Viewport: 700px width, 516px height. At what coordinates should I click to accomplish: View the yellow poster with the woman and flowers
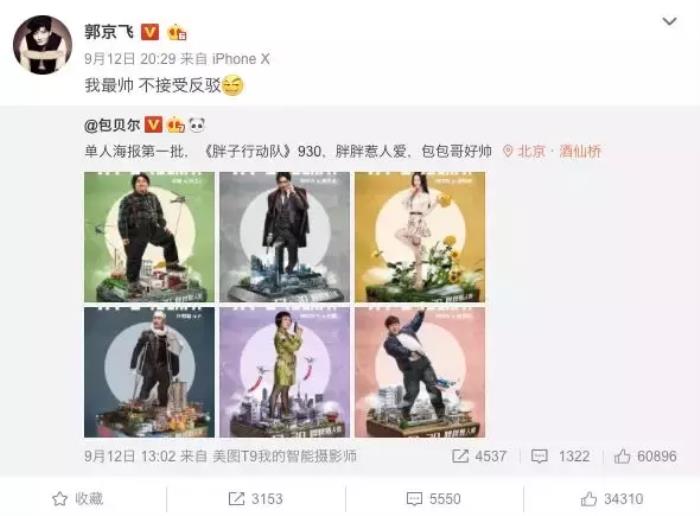[x=420, y=237]
